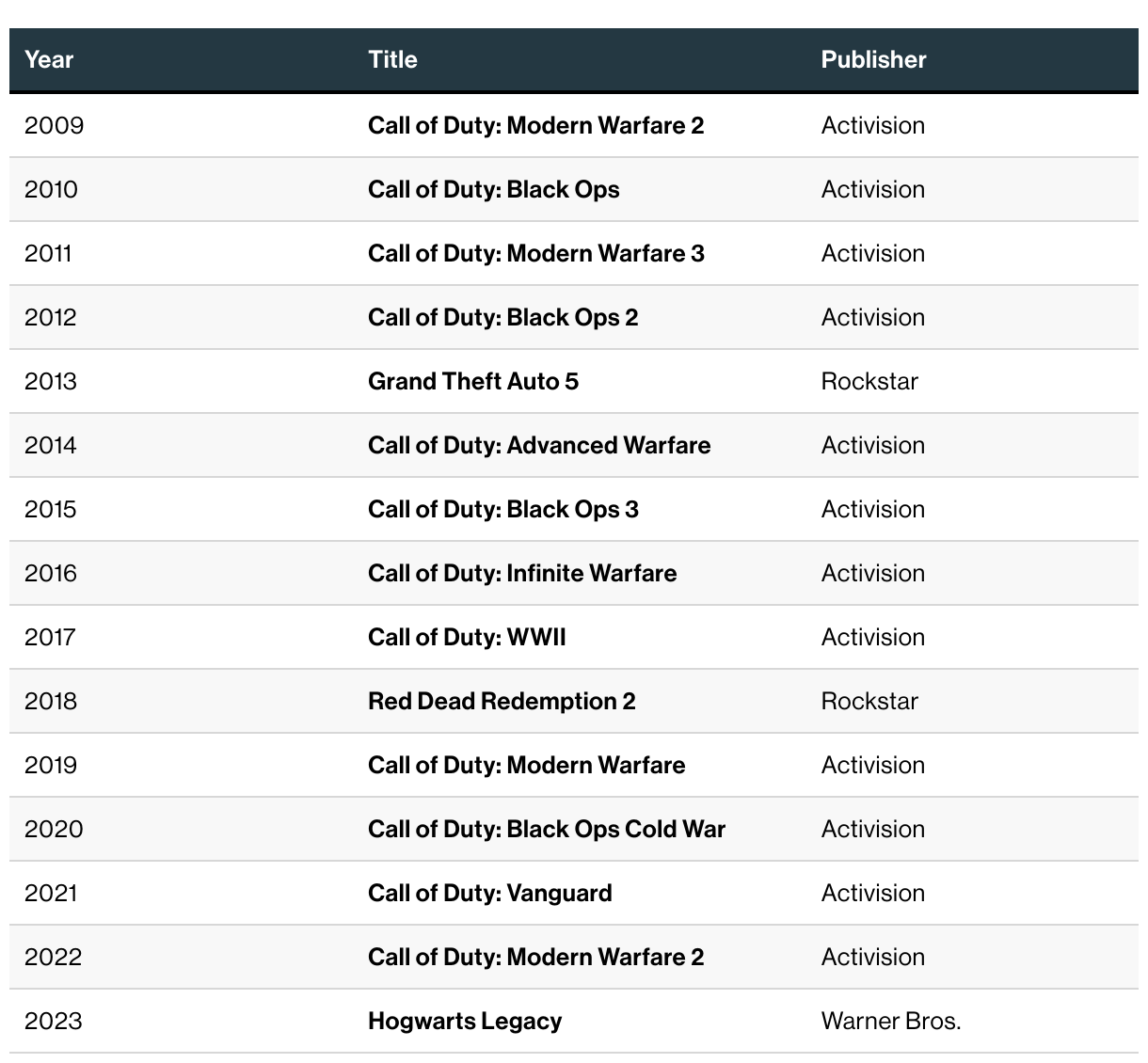
Task: Click the 2009 year cell
Action: (x=54, y=125)
